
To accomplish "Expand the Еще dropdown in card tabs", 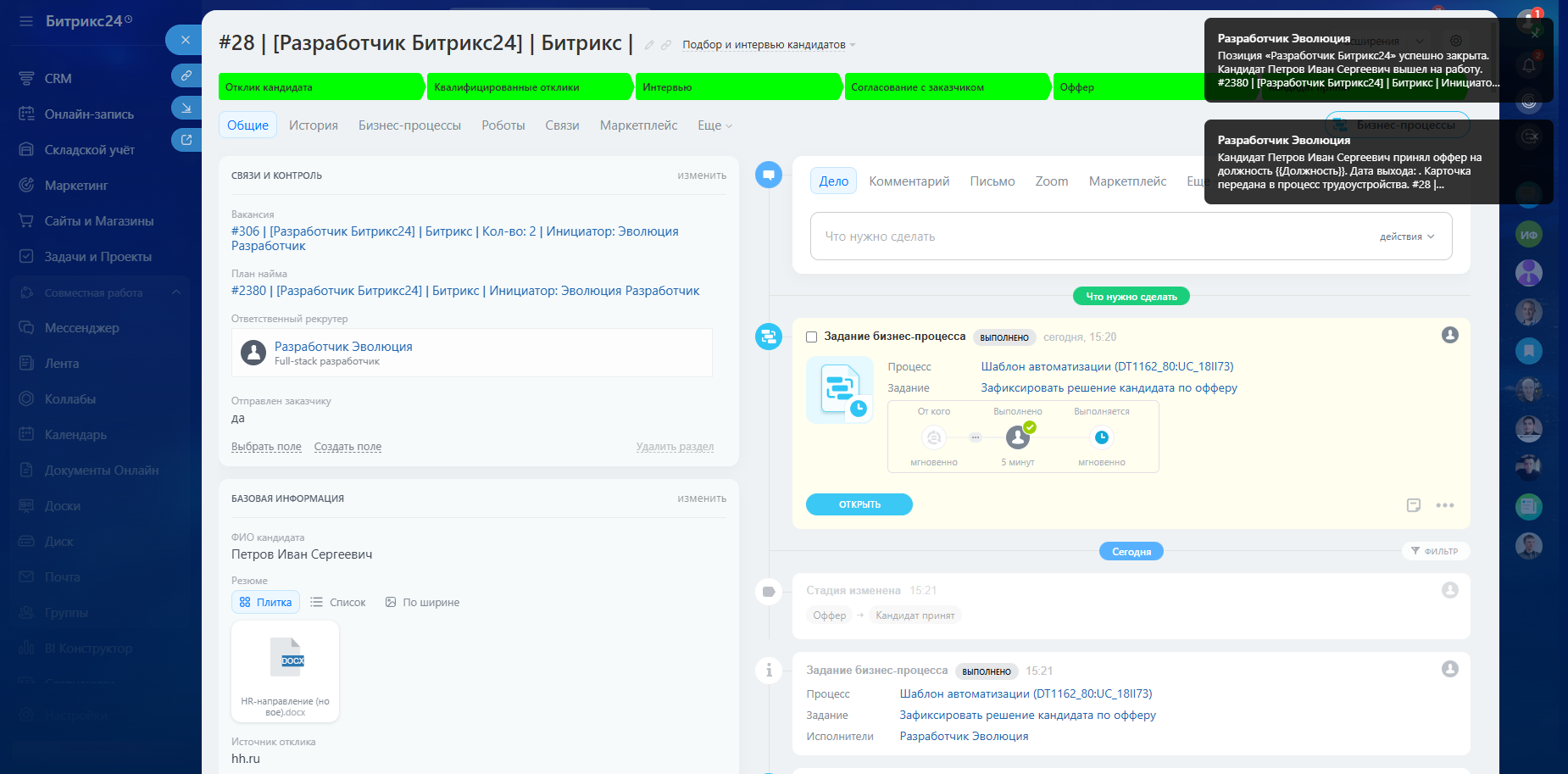I will (714, 125).
